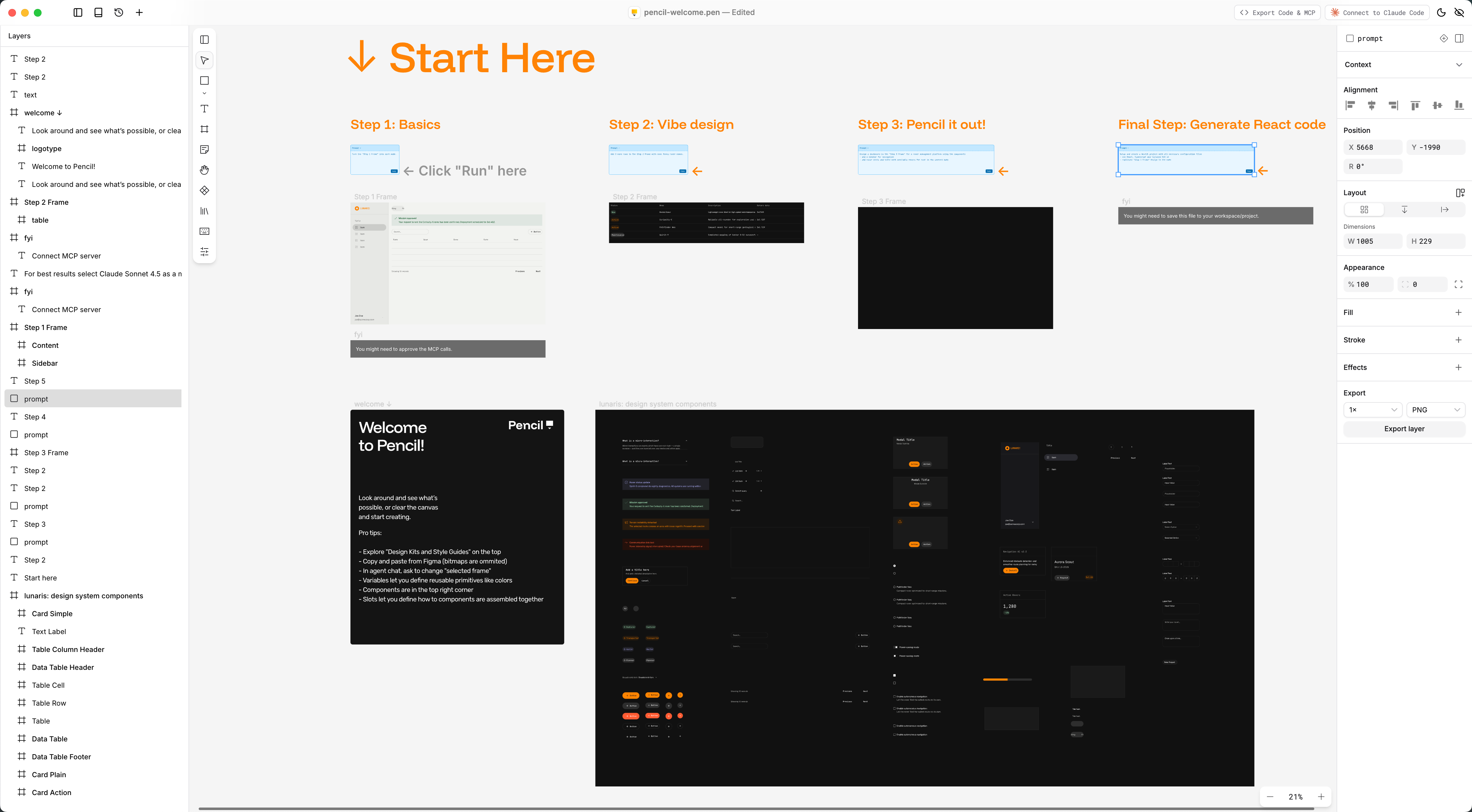Select the Move/arrow selection tool
Screen dimensions: 1472x812
point(204,60)
